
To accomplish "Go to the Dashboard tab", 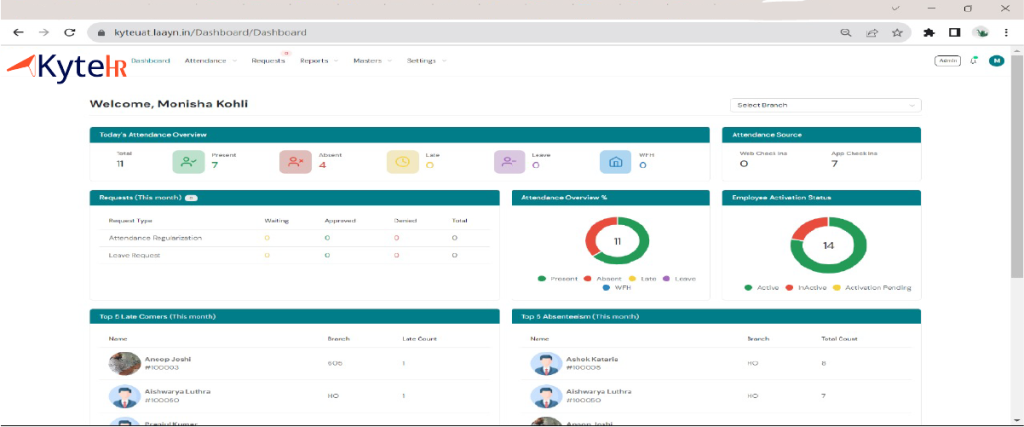I will [x=150, y=61].
